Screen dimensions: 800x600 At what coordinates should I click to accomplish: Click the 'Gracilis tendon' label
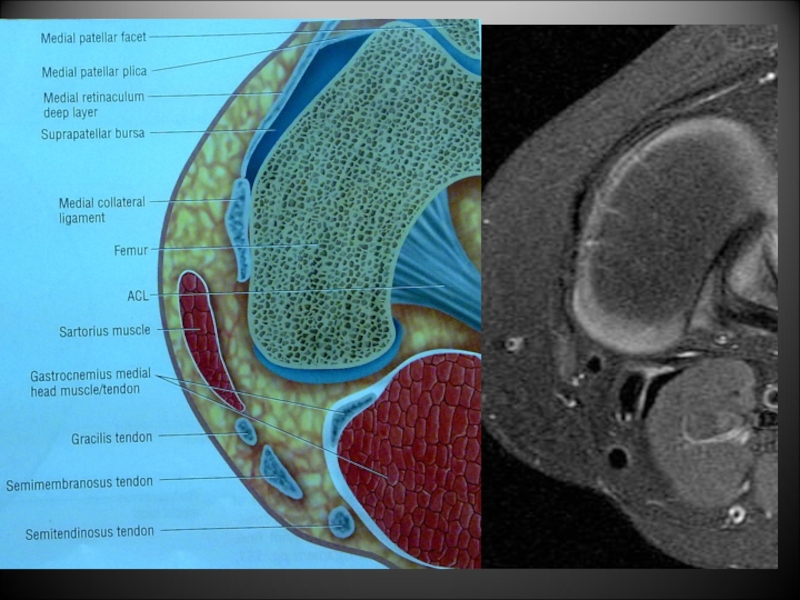112,438
